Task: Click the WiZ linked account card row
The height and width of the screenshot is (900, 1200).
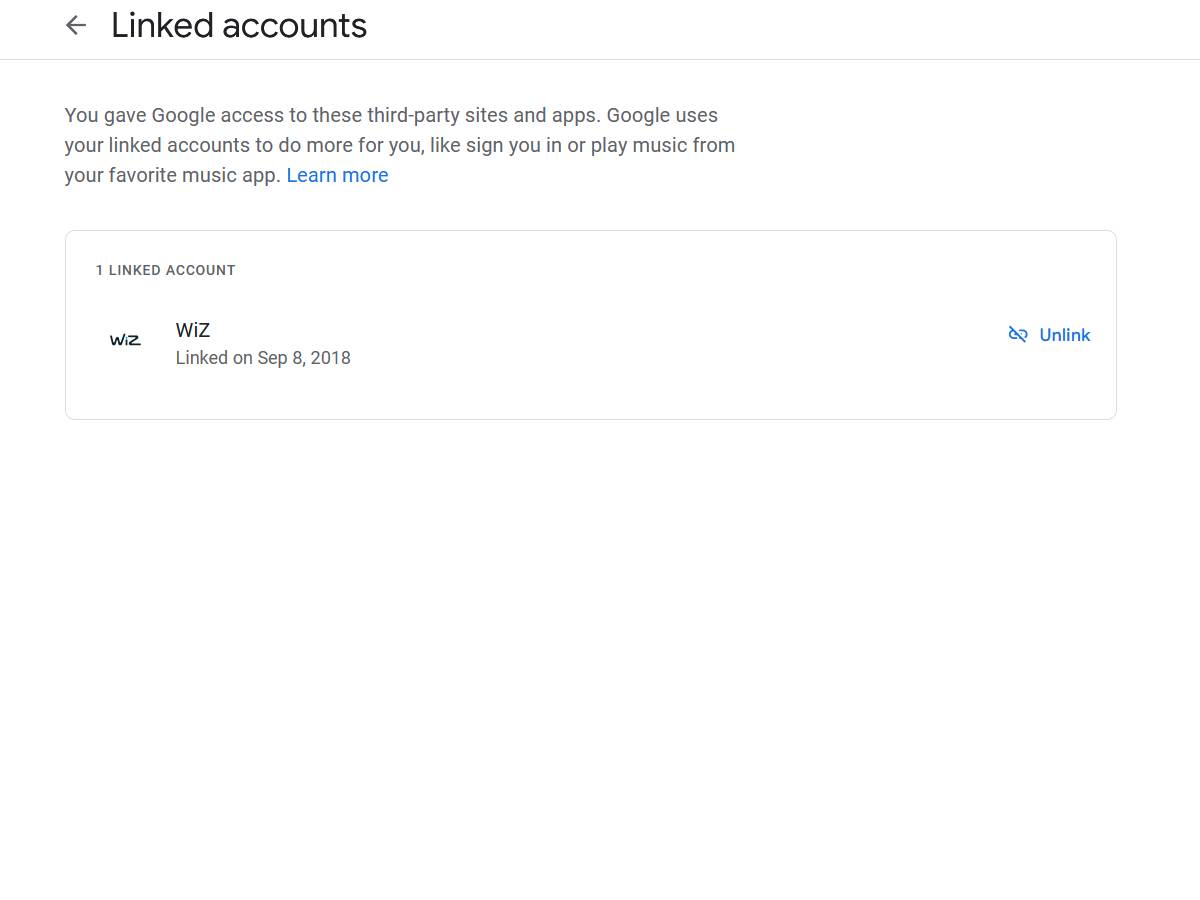Action: (590, 343)
